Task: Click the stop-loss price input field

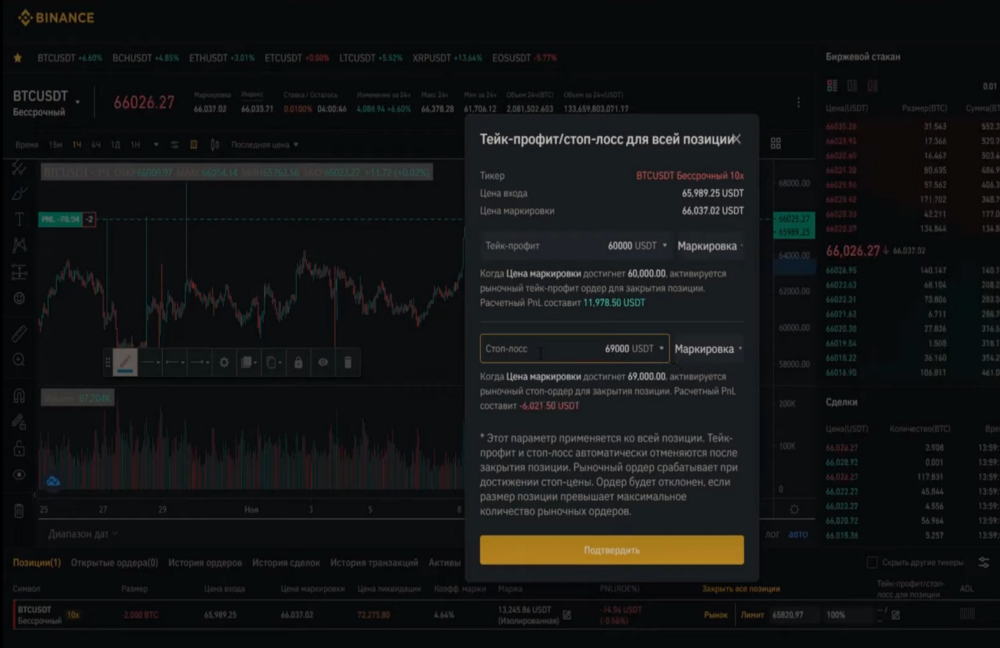Action: (x=575, y=349)
